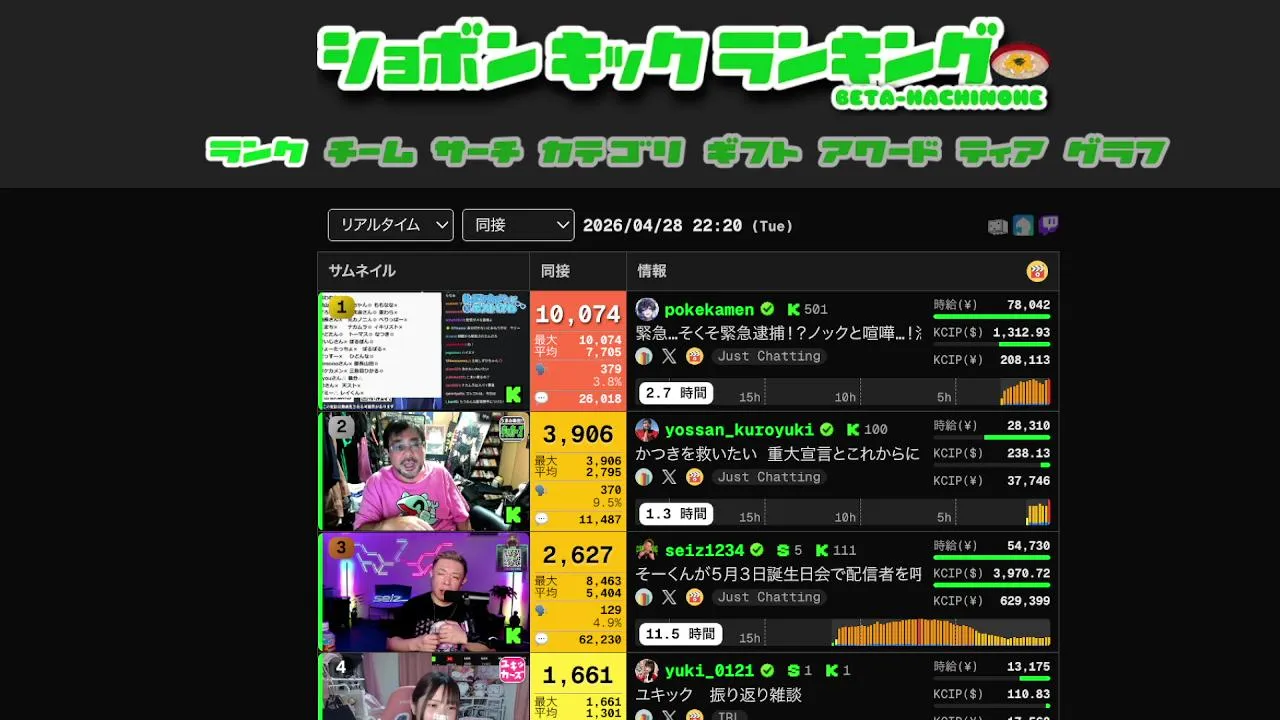Click yossan_kuroyuki's round avatar
1280x720 pixels.
pos(646,429)
